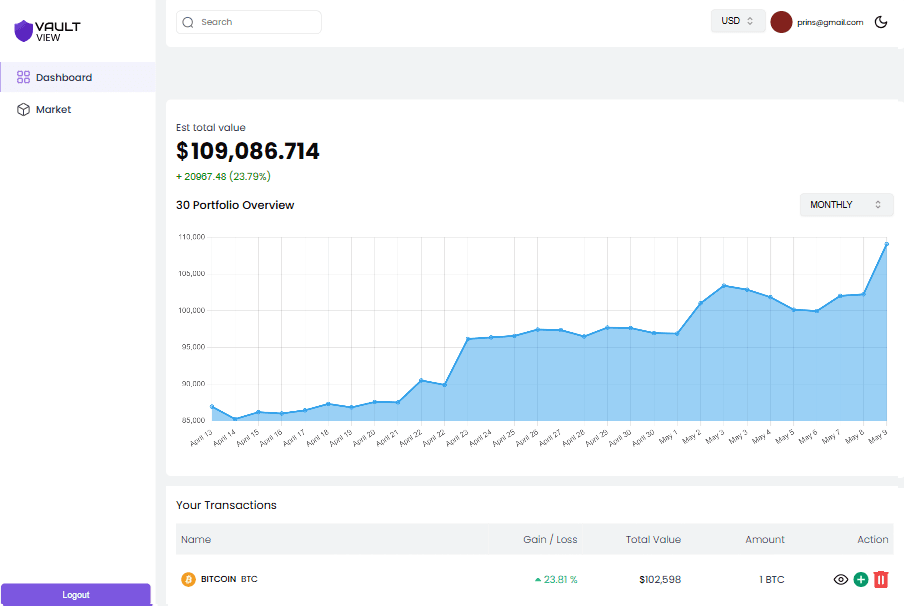Viewport: 904px width, 608px height.
Task: Delete the Bitcoin transaction with trash icon
Action: (881, 579)
